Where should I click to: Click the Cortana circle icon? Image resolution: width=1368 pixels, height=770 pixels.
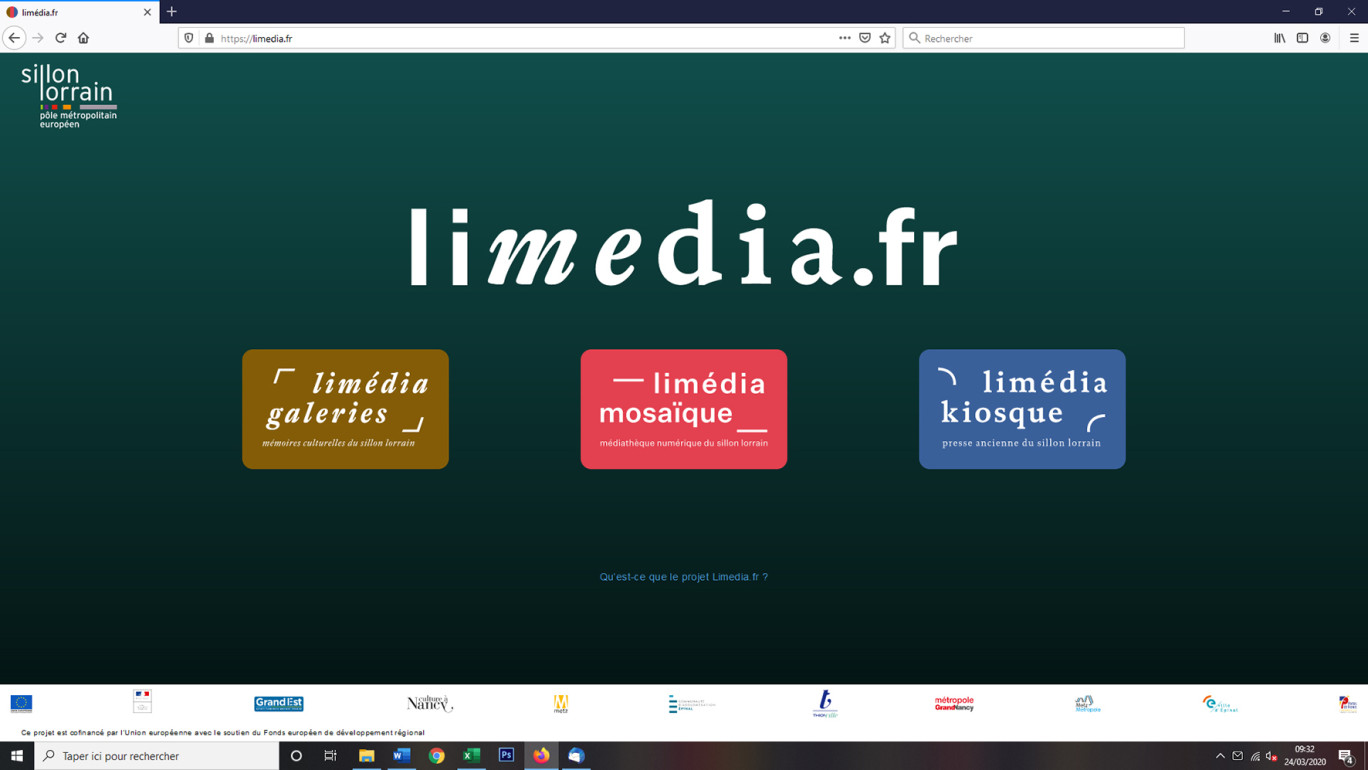(296, 756)
